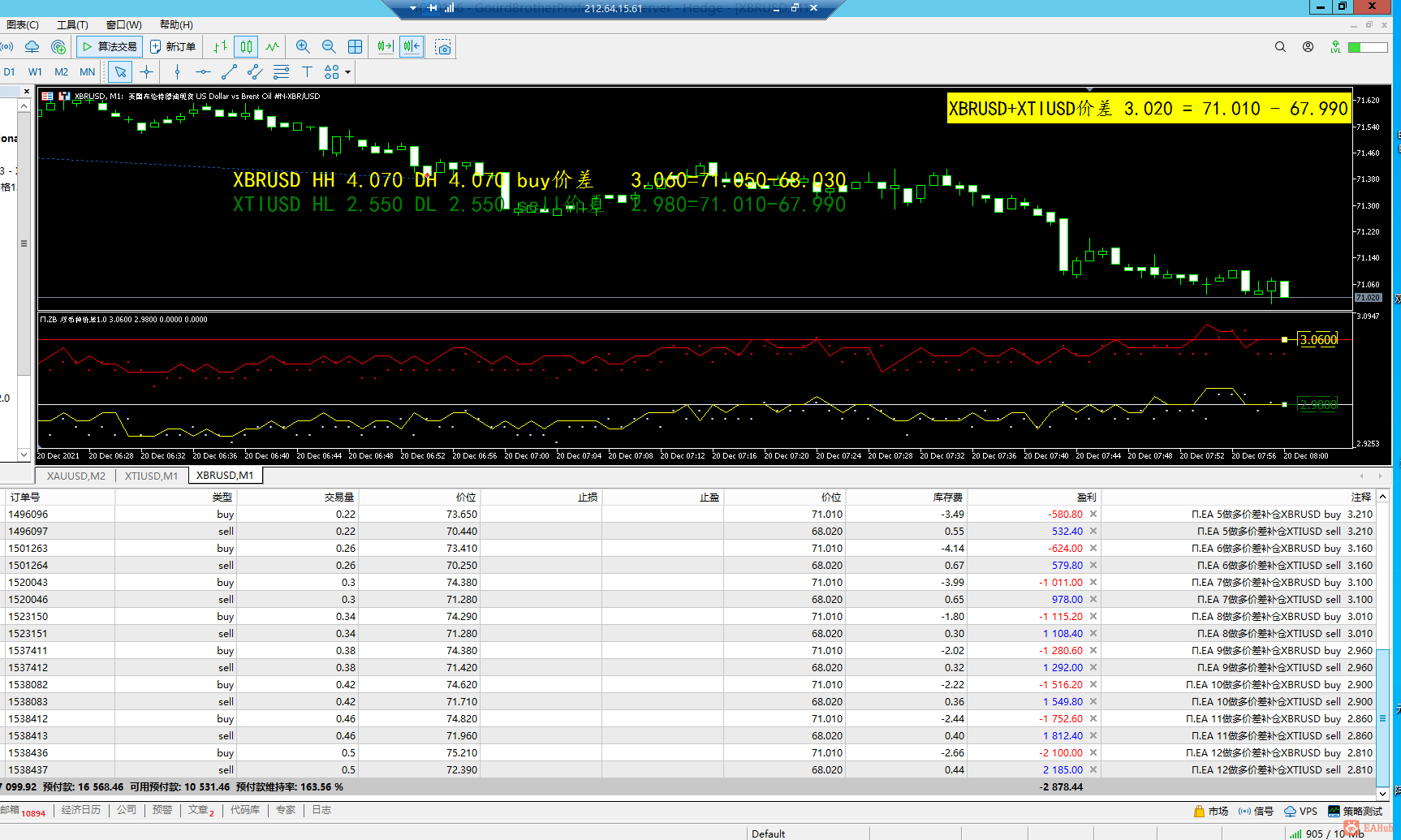Screen dimensions: 1401x840
Task: Toggle chart auto-scroll to latest bar
Action: click(x=386, y=47)
